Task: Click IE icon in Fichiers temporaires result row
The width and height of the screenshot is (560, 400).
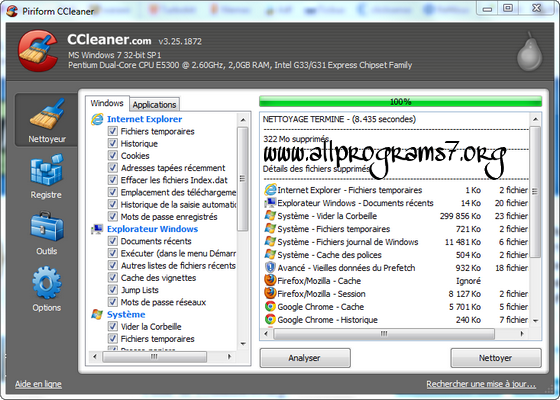Action: [270, 190]
